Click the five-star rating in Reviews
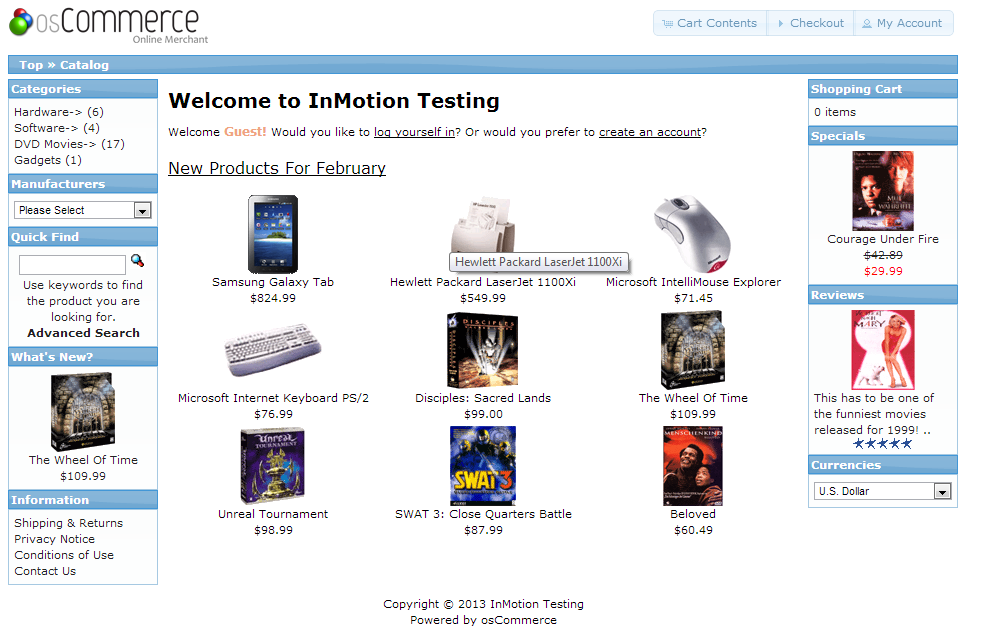Screen dimensions: 983x635 click(x=883, y=444)
